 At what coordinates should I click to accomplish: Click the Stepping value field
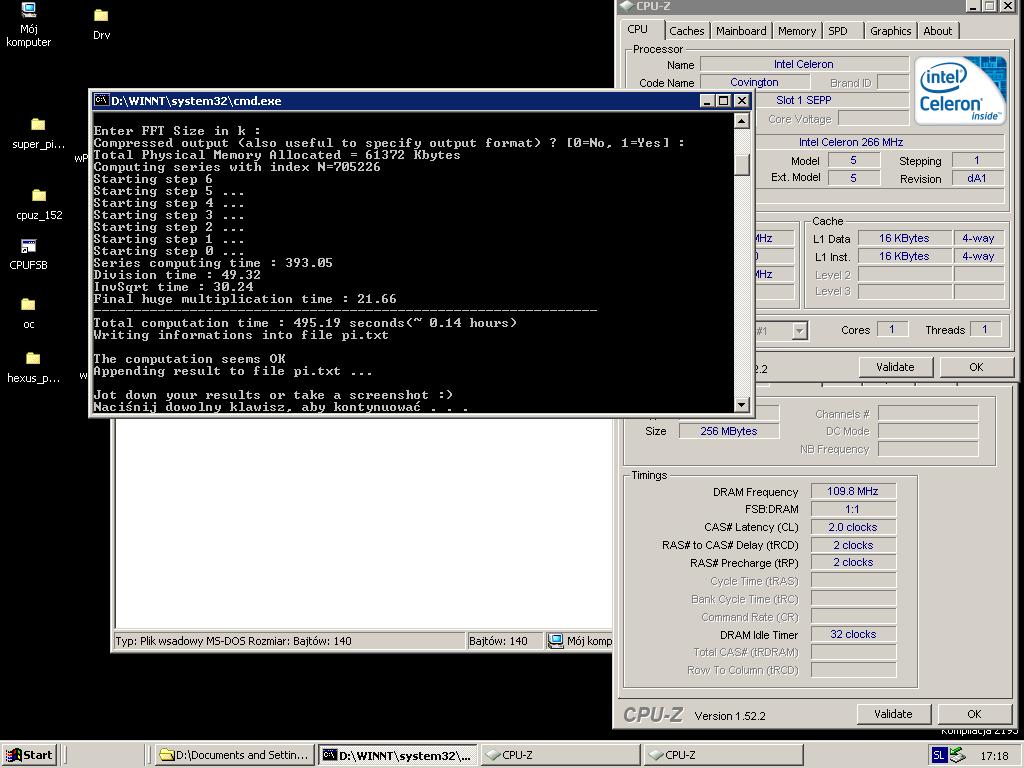click(x=976, y=160)
